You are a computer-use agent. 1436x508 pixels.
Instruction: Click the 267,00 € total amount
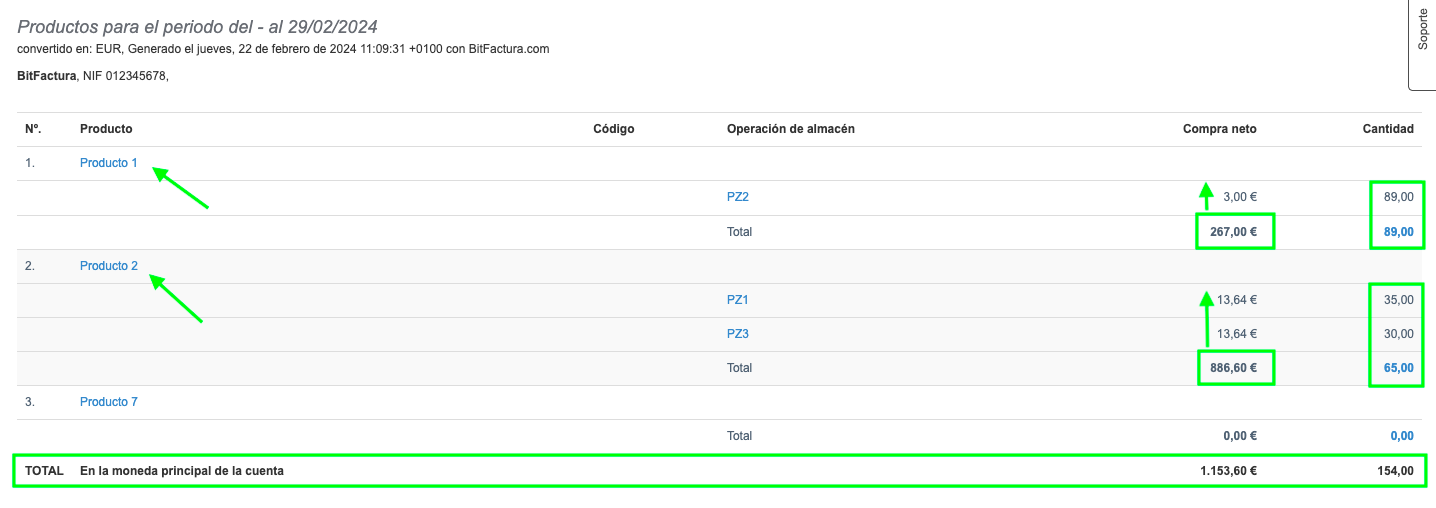1234,232
